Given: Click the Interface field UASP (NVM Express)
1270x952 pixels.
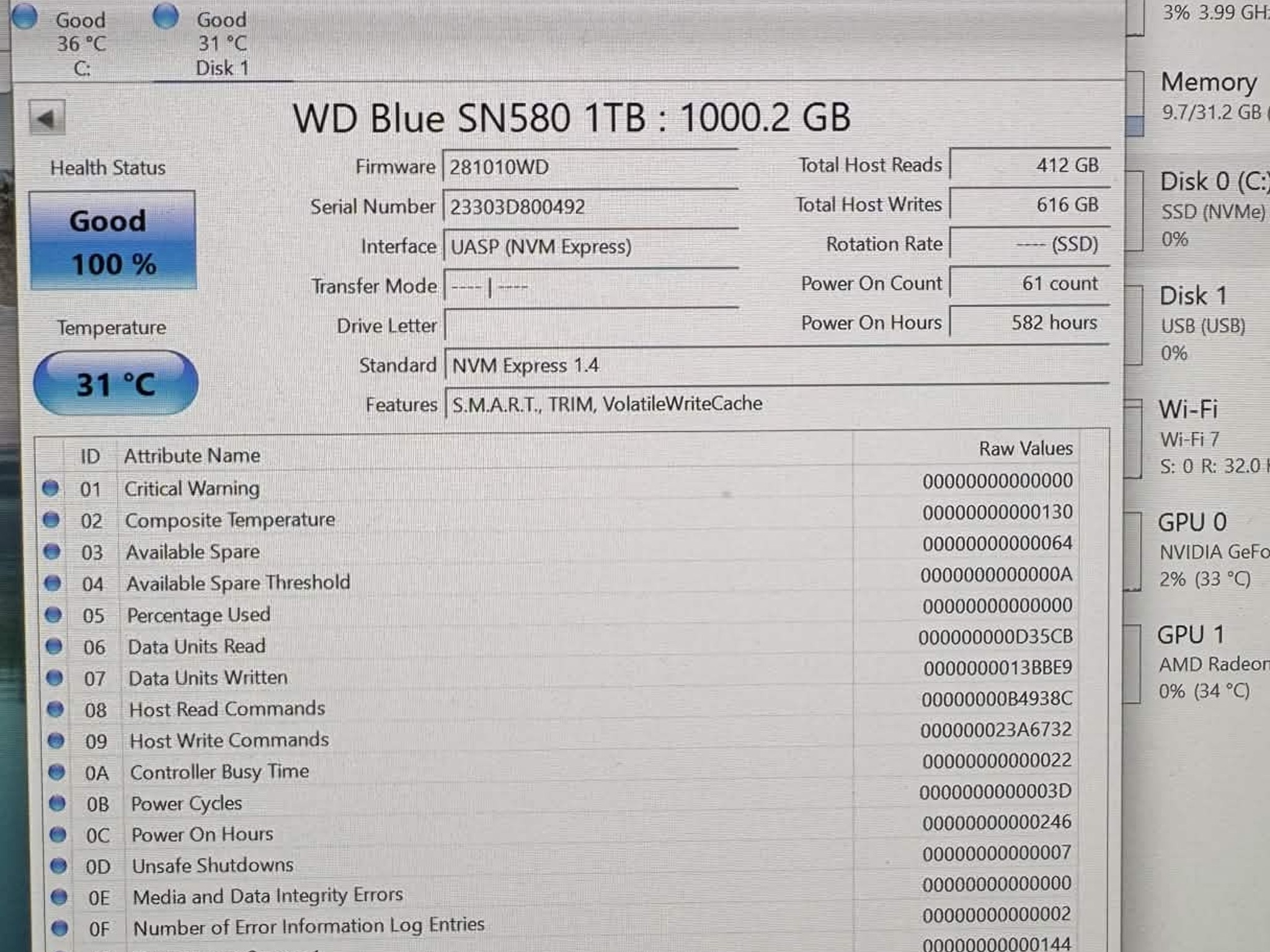Looking at the screenshot, I should pyautogui.click(x=590, y=246).
